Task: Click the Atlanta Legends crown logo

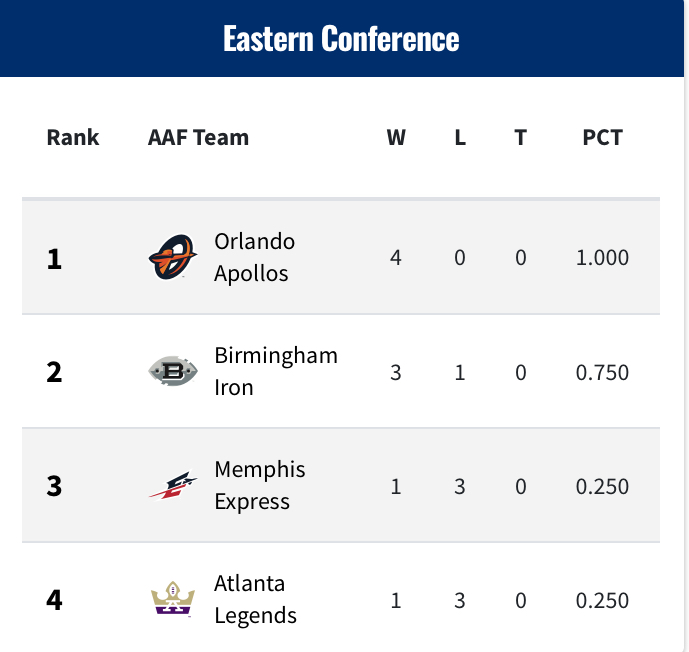Action: [x=173, y=599]
